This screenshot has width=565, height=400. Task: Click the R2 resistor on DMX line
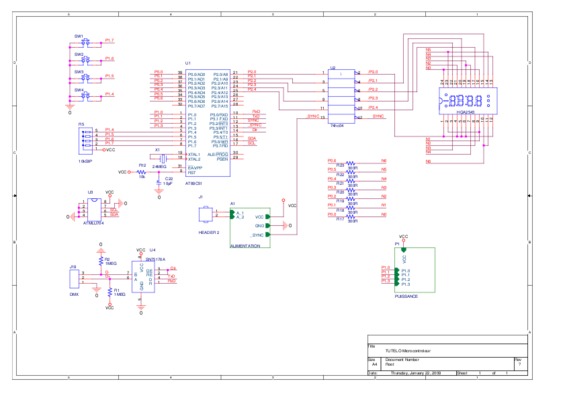(x=101, y=261)
